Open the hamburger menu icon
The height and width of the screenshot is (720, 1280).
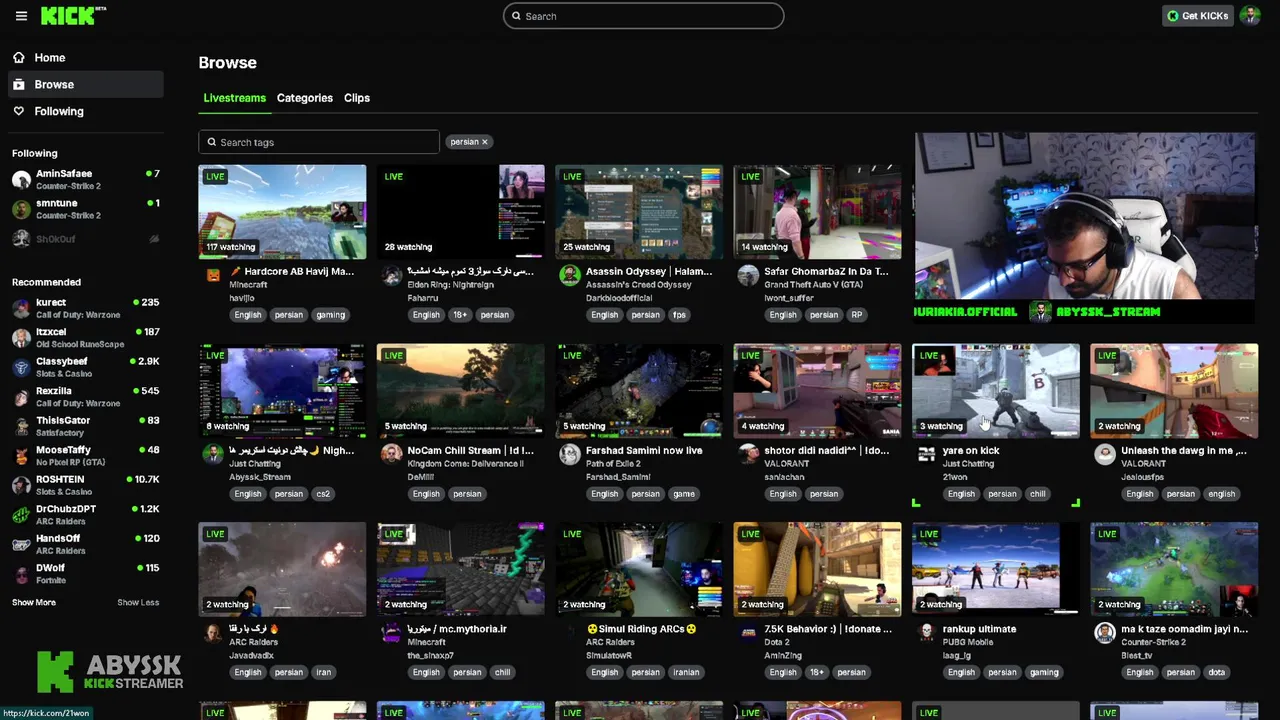click(21, 16)
